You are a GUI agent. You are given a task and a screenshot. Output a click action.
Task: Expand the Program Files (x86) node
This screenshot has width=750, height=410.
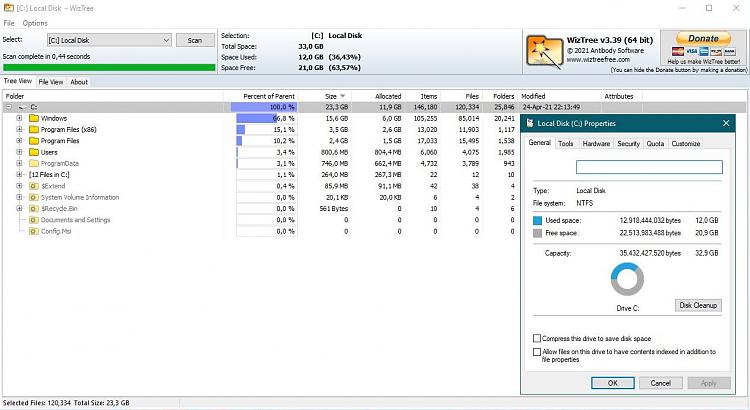coord(20,130)
